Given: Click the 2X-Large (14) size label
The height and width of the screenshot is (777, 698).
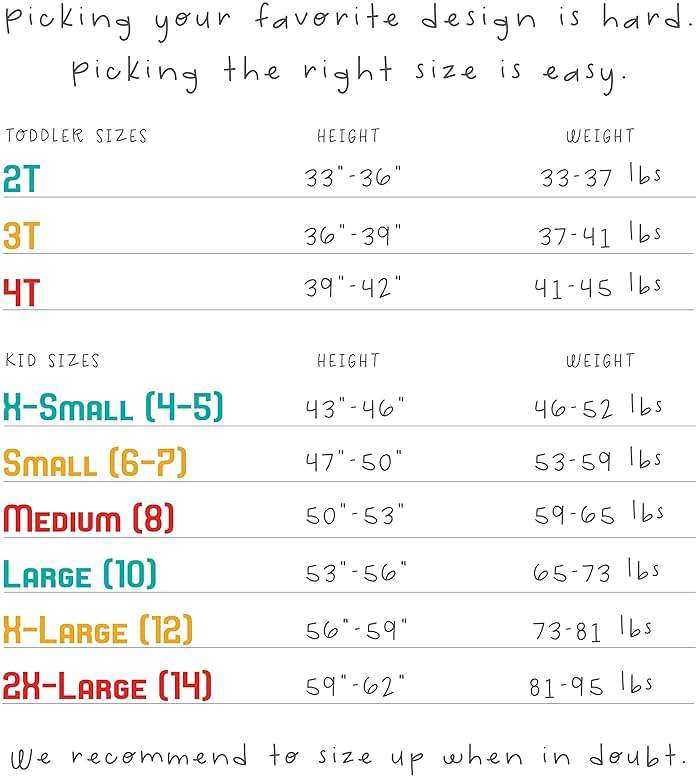Looking at the screenshot, I should 107,687.
